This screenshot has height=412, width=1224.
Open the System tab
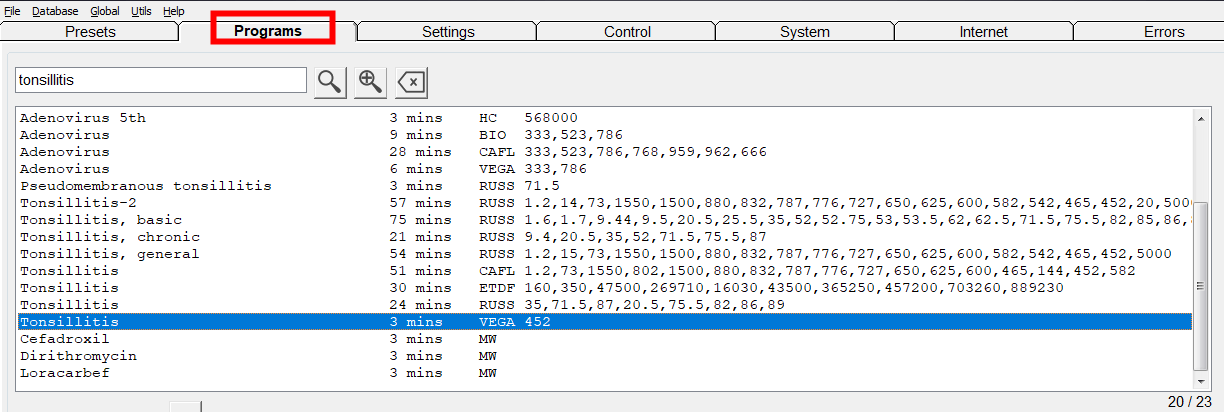805,32
